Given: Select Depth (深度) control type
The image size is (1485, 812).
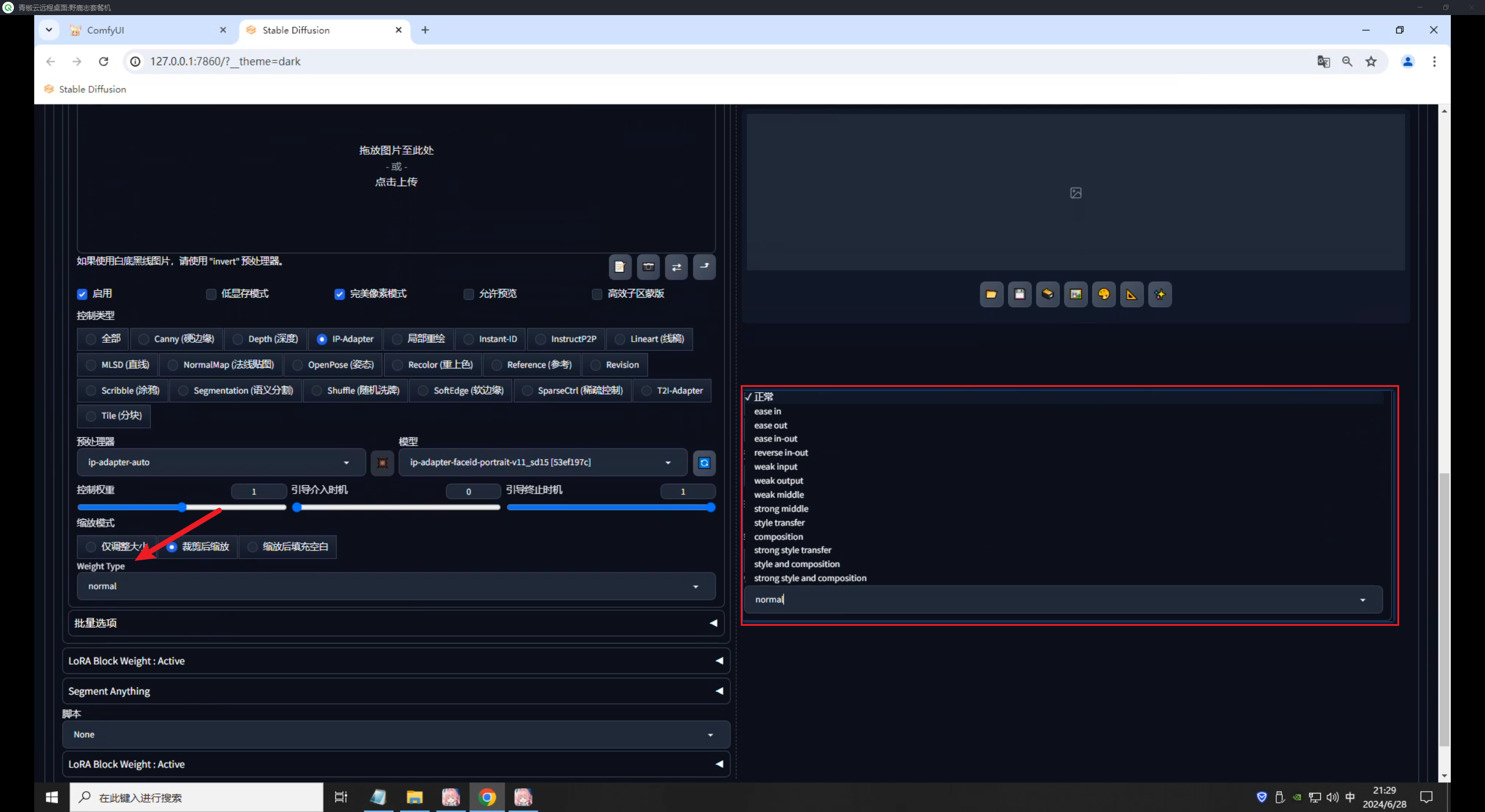Looking at the screenshot, I should tap(266, 339).
